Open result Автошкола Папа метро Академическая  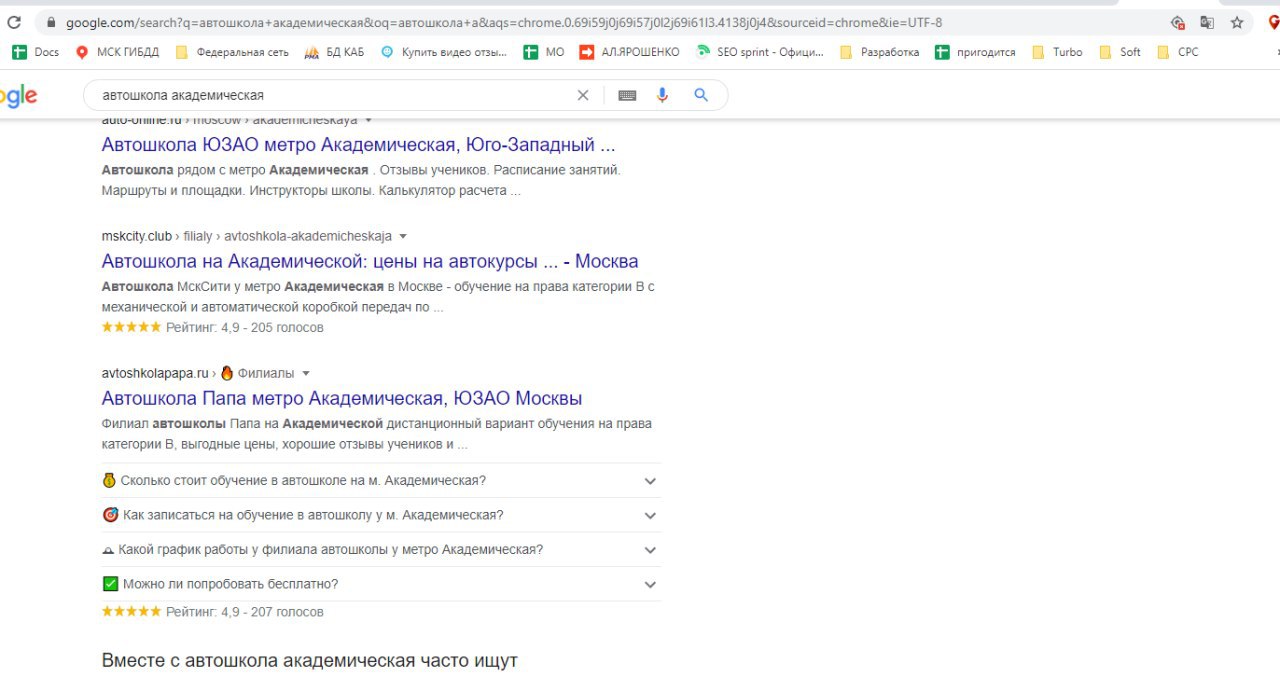click(x=342, y=398)
